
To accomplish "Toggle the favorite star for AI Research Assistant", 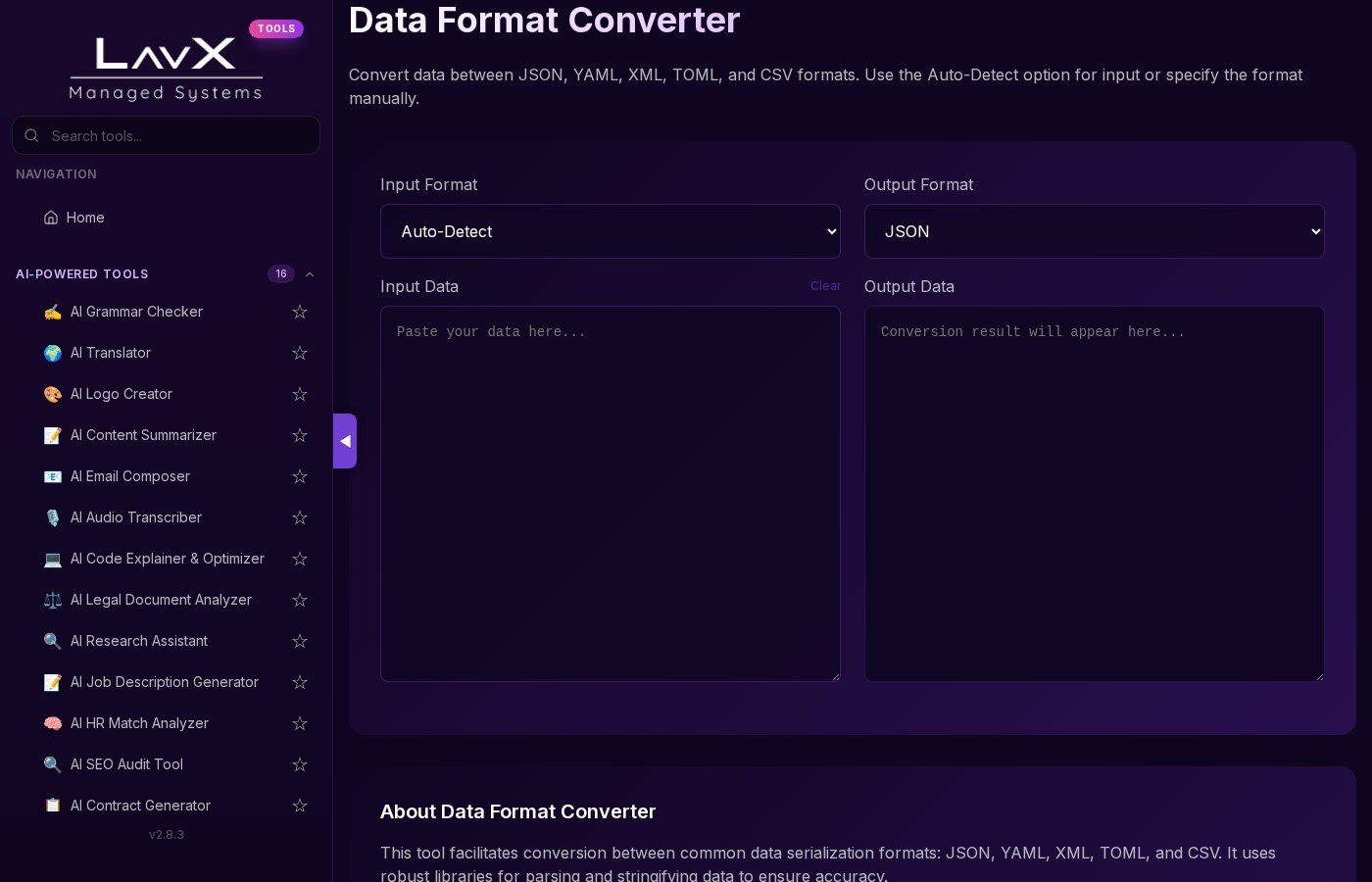I will [300, 641].
